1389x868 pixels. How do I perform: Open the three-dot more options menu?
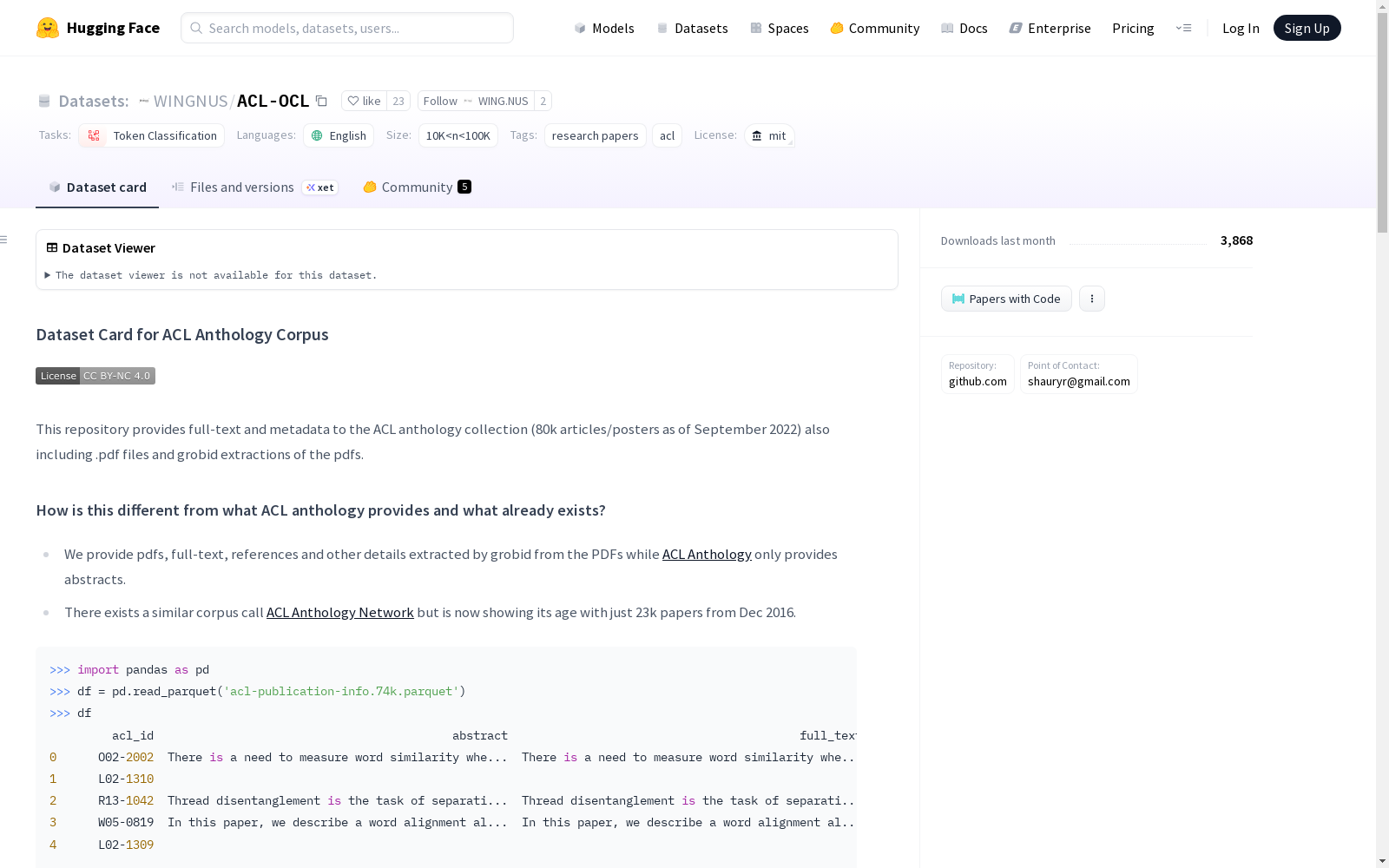point(1092,299)
